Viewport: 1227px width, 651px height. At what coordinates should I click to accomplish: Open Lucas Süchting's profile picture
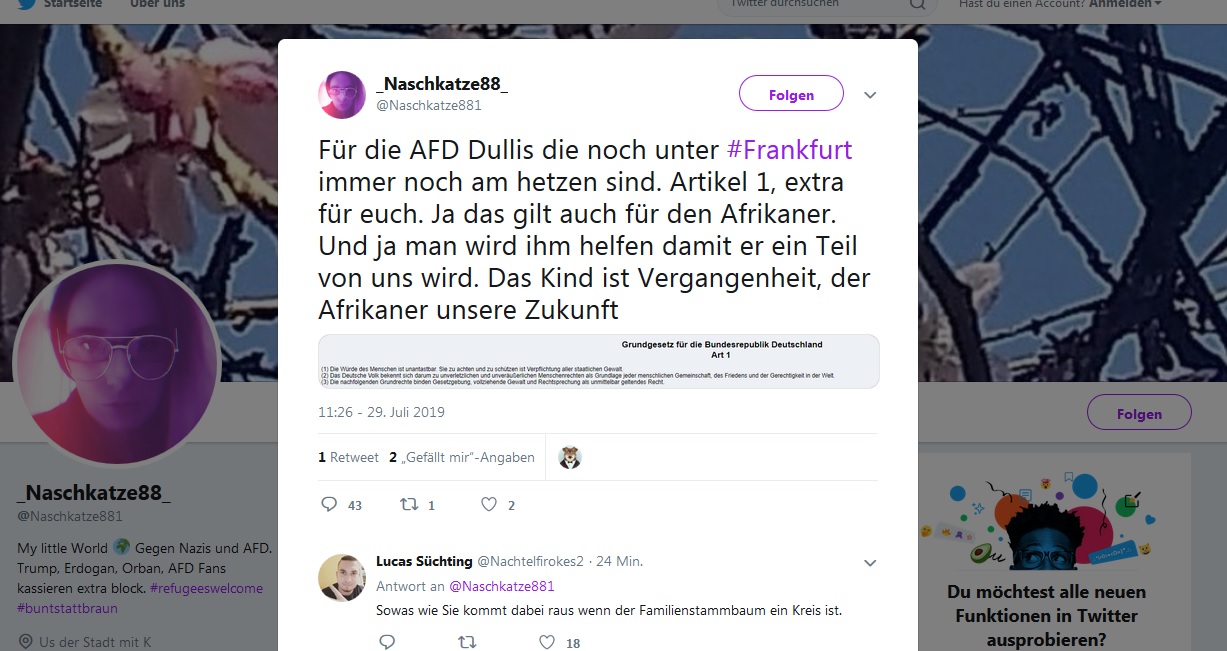(x=342, y=577)
